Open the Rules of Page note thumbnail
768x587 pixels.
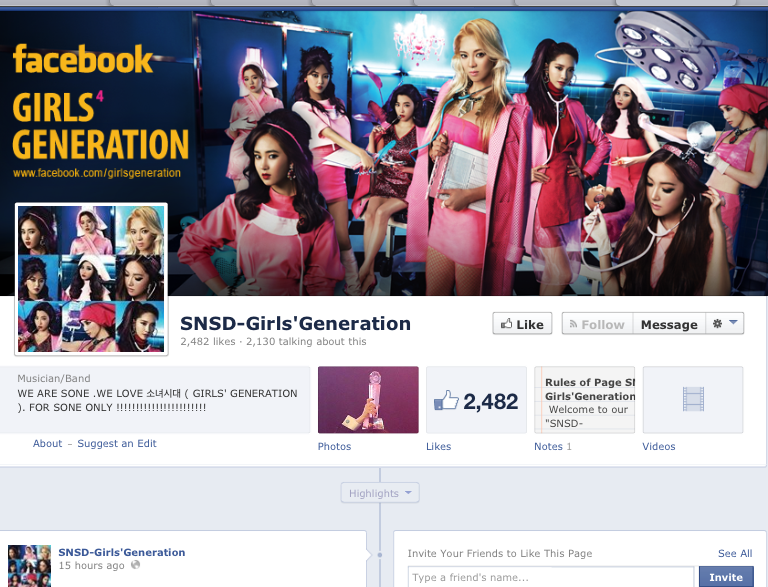585,400
